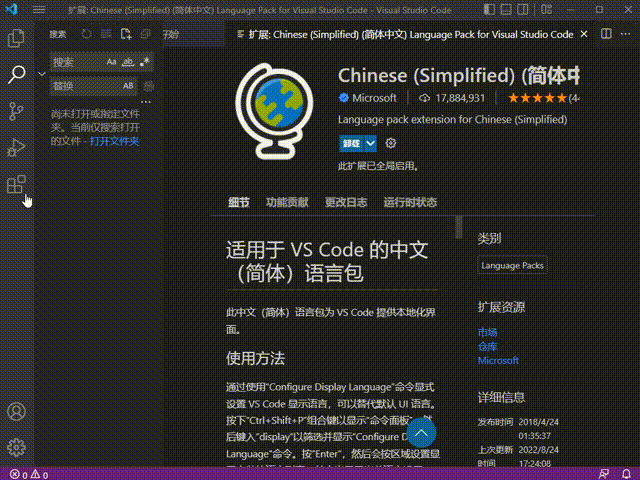Screen dimensions: 640x480
Task: Open Customize Layout icon
Action: tap(547, 9)
